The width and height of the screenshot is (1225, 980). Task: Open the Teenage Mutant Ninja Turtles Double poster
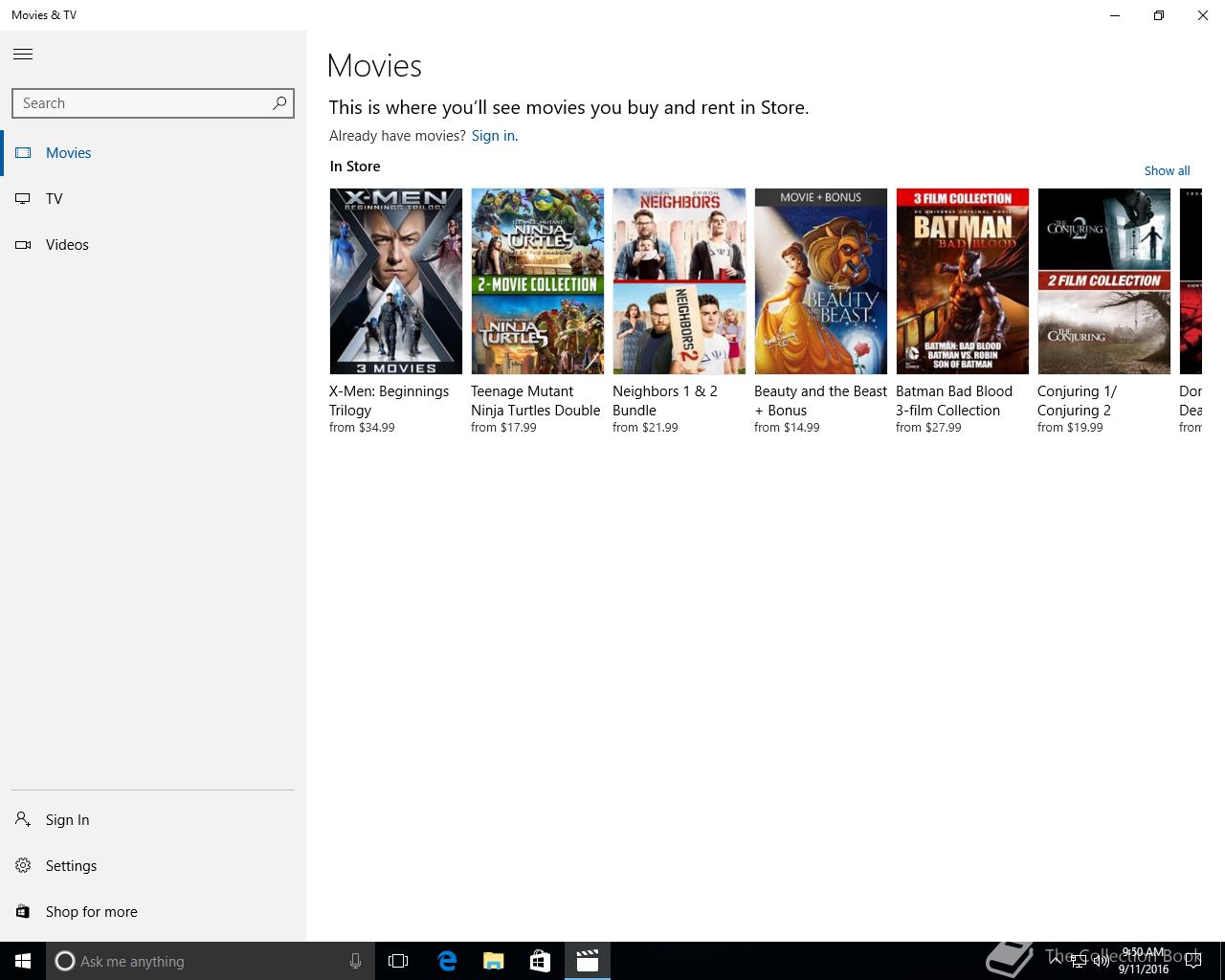538,281
